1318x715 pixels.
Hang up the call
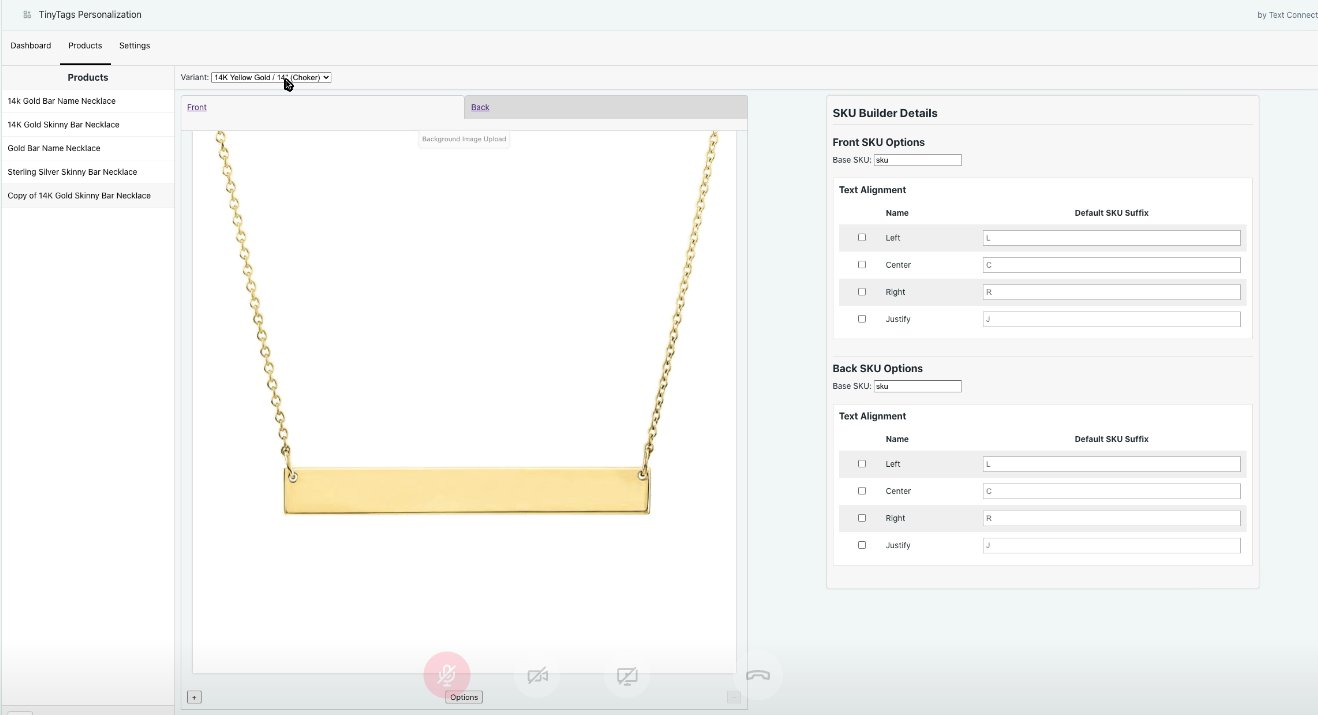[757, 675]
